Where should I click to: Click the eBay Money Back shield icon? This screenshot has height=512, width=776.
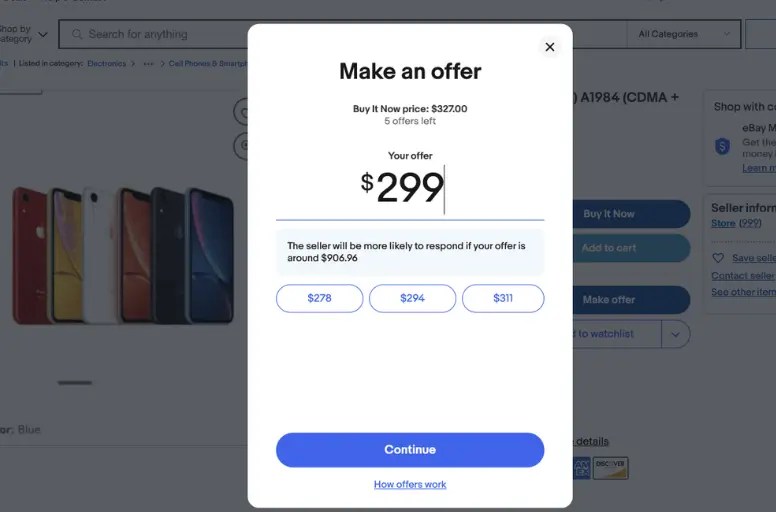(722, 146)
